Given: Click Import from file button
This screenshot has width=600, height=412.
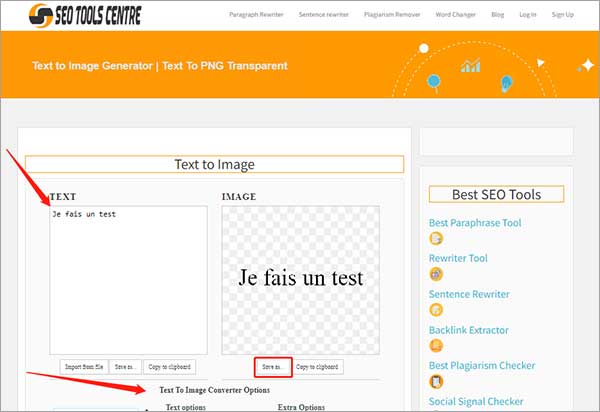Looking at the screenshot, I should 84,367.
